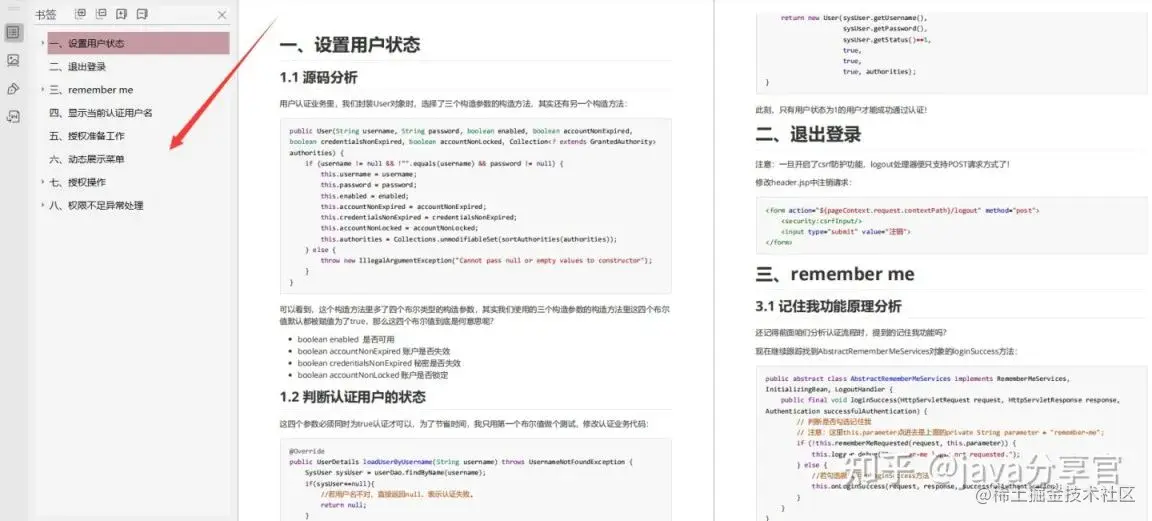Image resolution: width=1152 pixels, height=521 pixels.
Task: Jump to bookmark 二、退出登录
Action: tap(78, 67)
